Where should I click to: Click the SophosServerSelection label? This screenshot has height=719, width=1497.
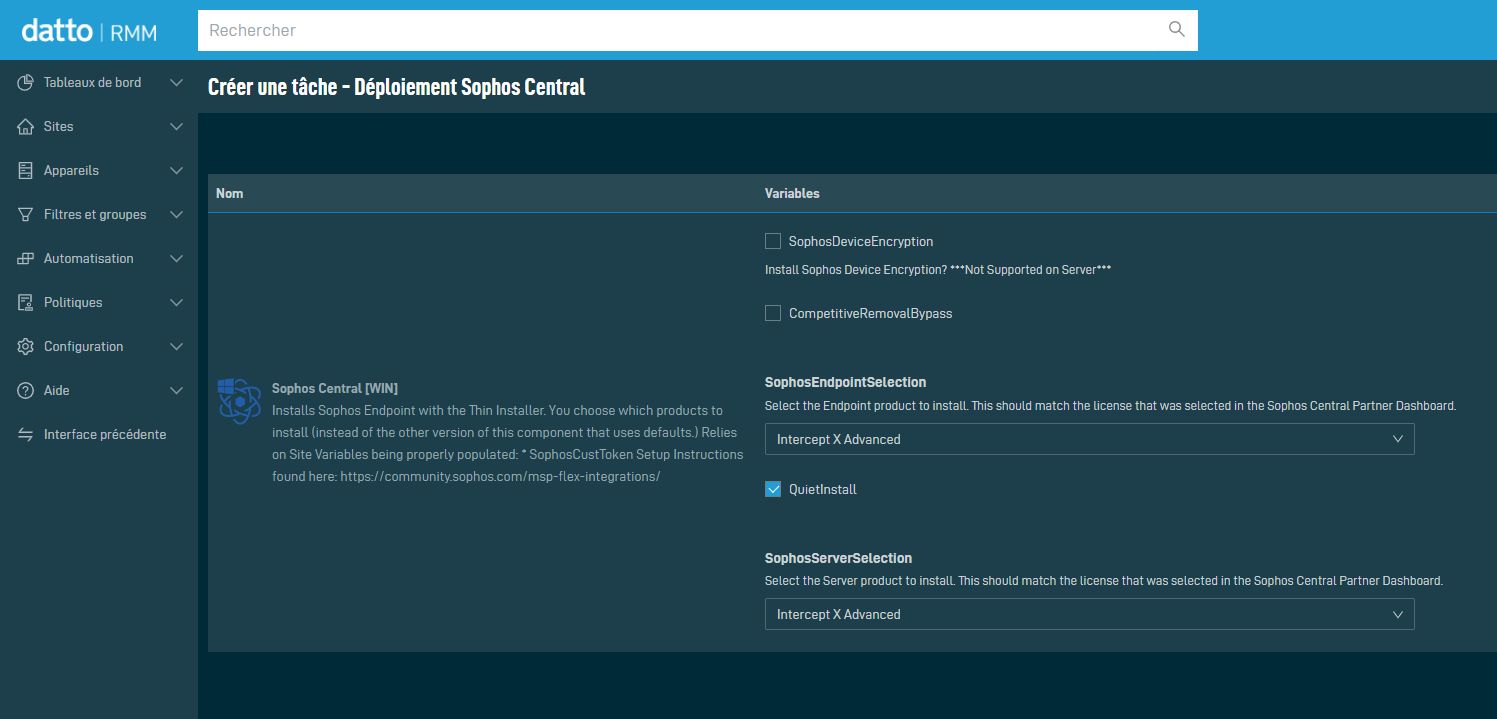(838, 558)
